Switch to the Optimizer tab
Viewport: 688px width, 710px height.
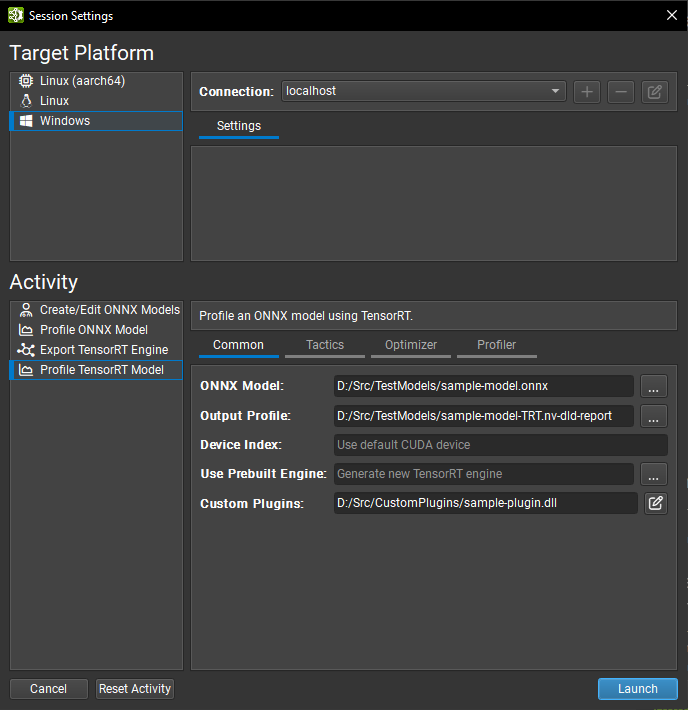click(411, 345)
